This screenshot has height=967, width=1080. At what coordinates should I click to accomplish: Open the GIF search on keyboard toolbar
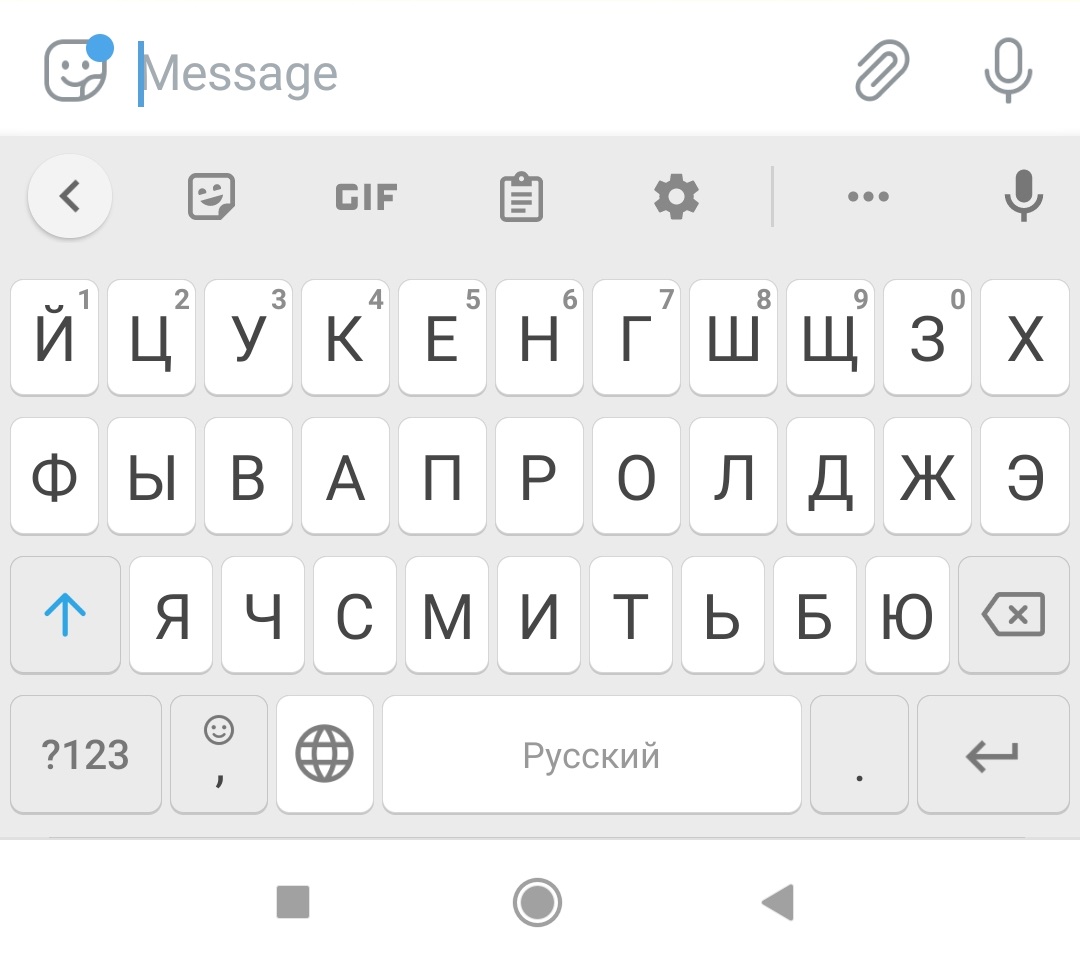(x=366, y=197)
